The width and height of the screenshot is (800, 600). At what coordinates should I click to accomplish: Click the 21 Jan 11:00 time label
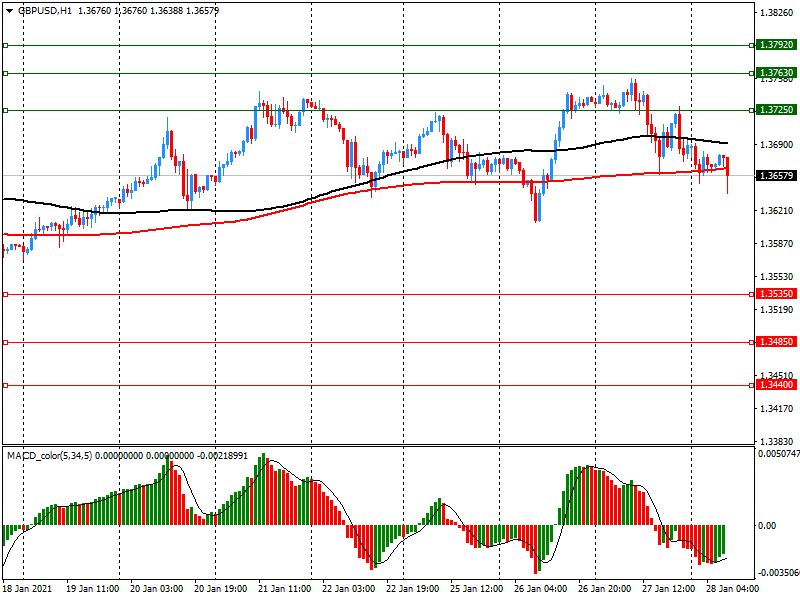click(285, 588)
